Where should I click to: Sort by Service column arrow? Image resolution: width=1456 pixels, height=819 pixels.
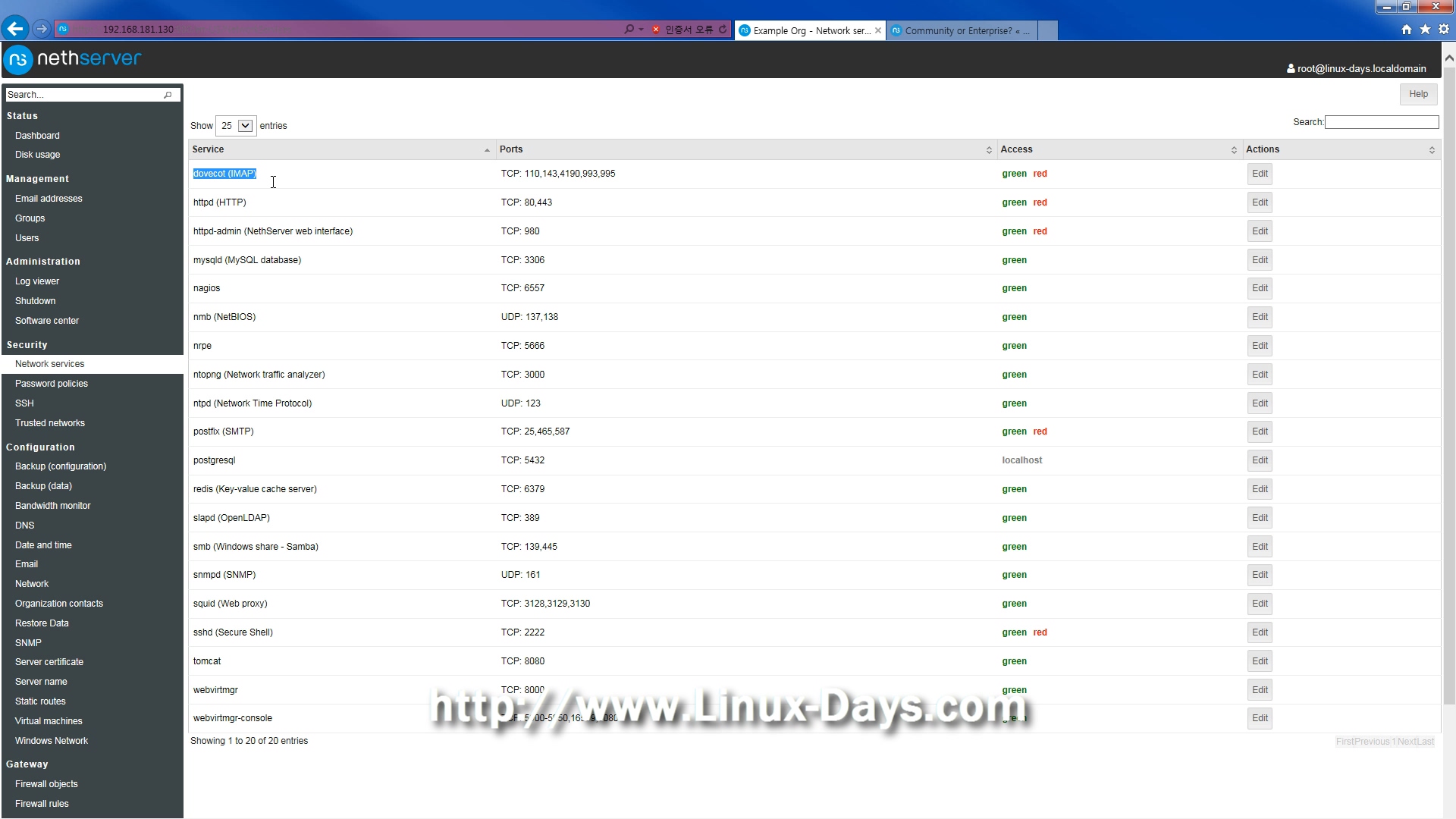487,150
